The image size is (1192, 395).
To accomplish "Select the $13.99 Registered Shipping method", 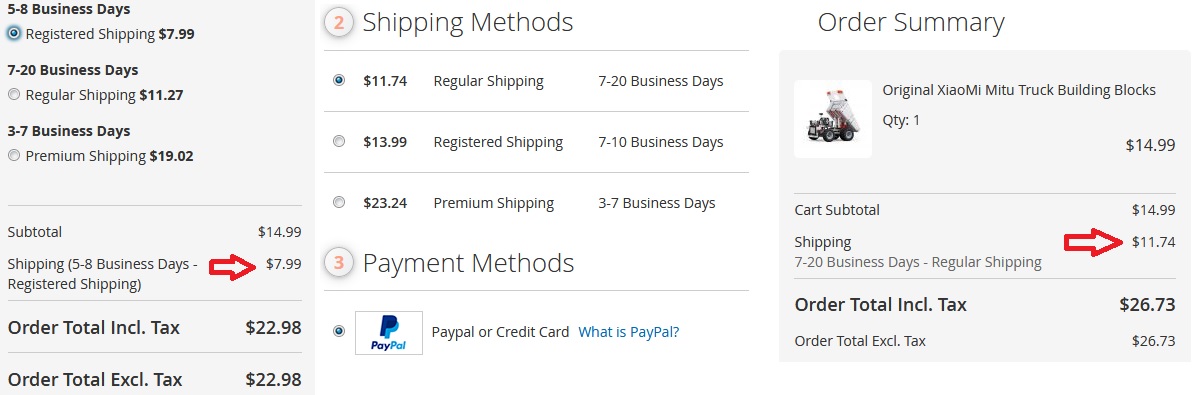I will tap(339, 141).
